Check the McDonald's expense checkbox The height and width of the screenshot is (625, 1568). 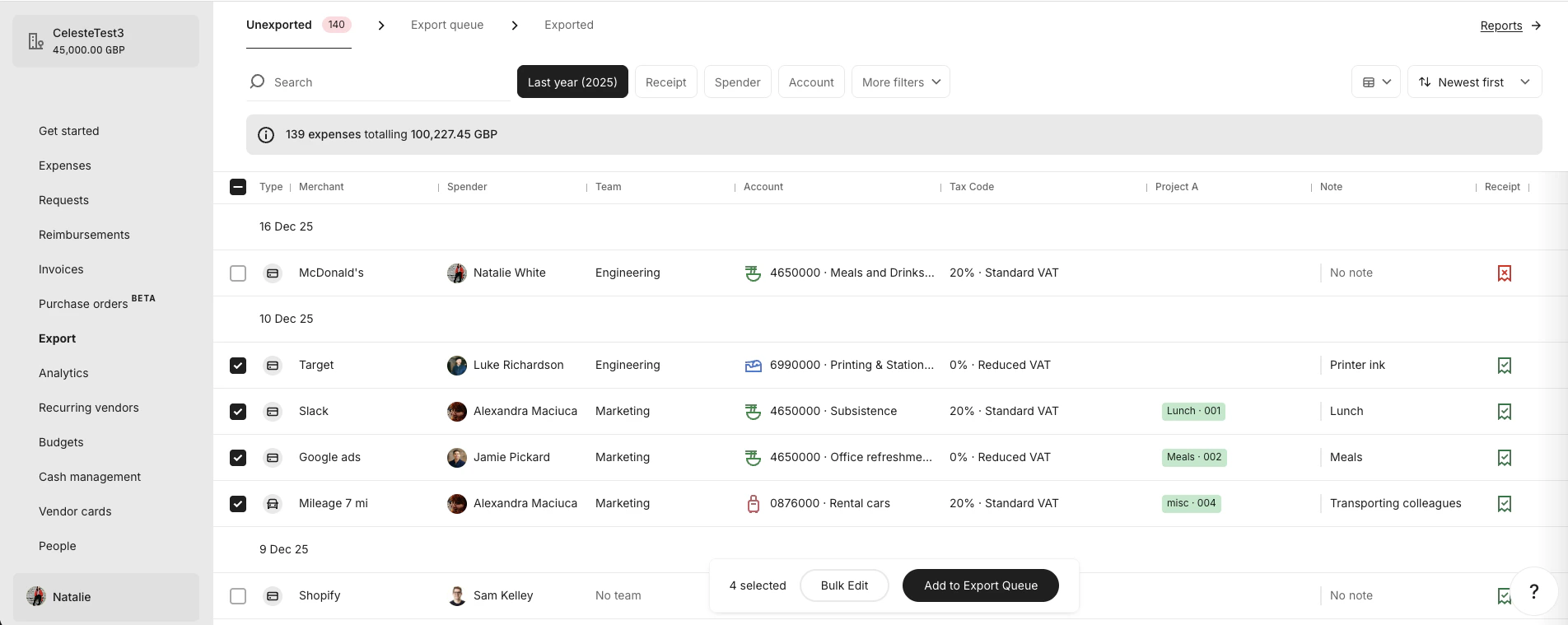click(x=238, y=273)
